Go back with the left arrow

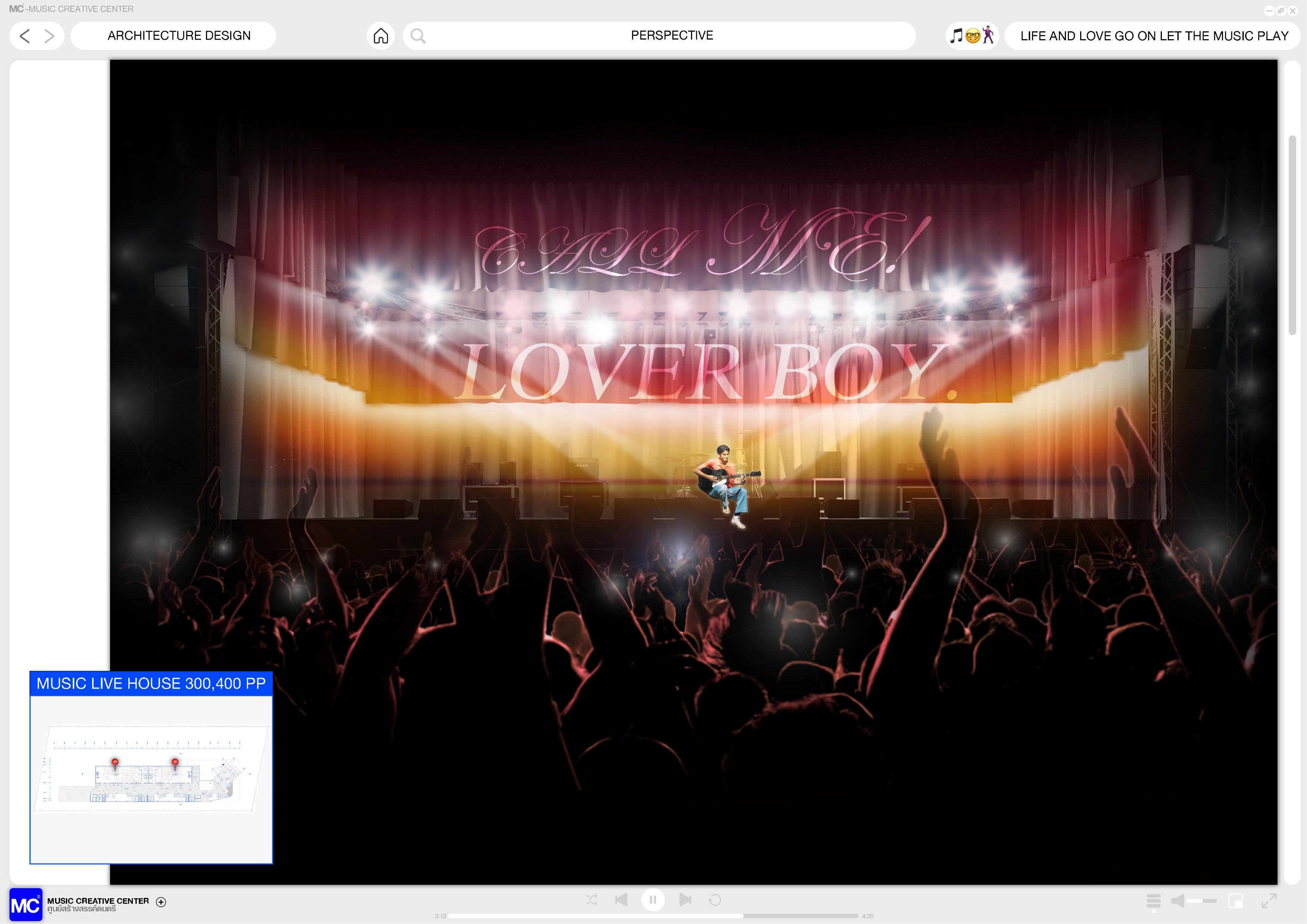pyautogui.click(x=25, y=37)
